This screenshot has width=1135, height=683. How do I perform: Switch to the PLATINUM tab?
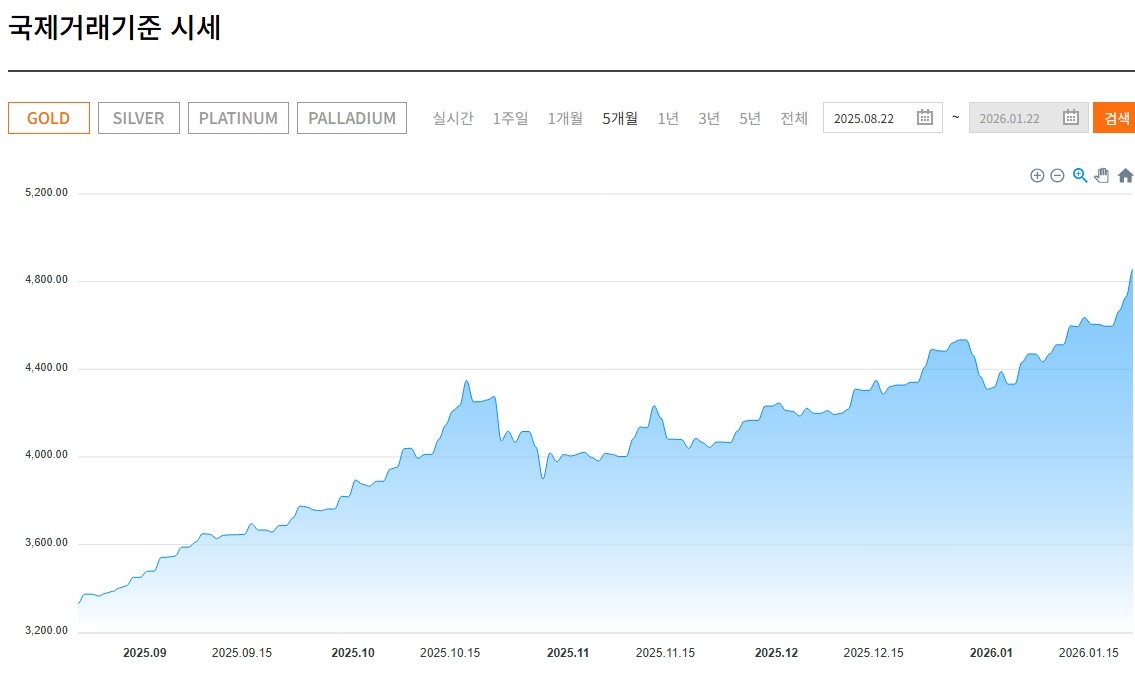pos(238,118)
